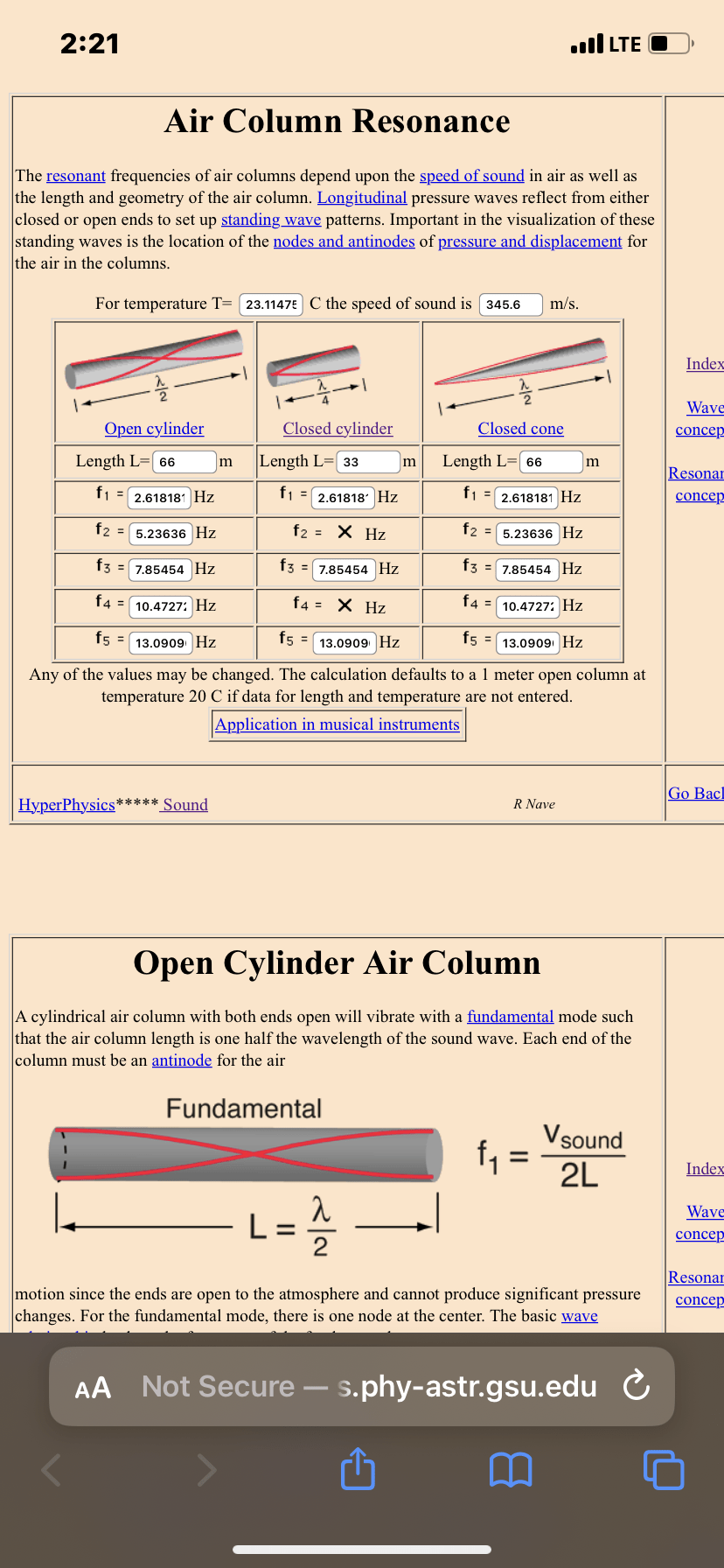Image resolution: width=724 pixels, height=1568 pixels.
Task: Follow the "wave" link in the bottom paragraph
Action: pos(580,1316)
